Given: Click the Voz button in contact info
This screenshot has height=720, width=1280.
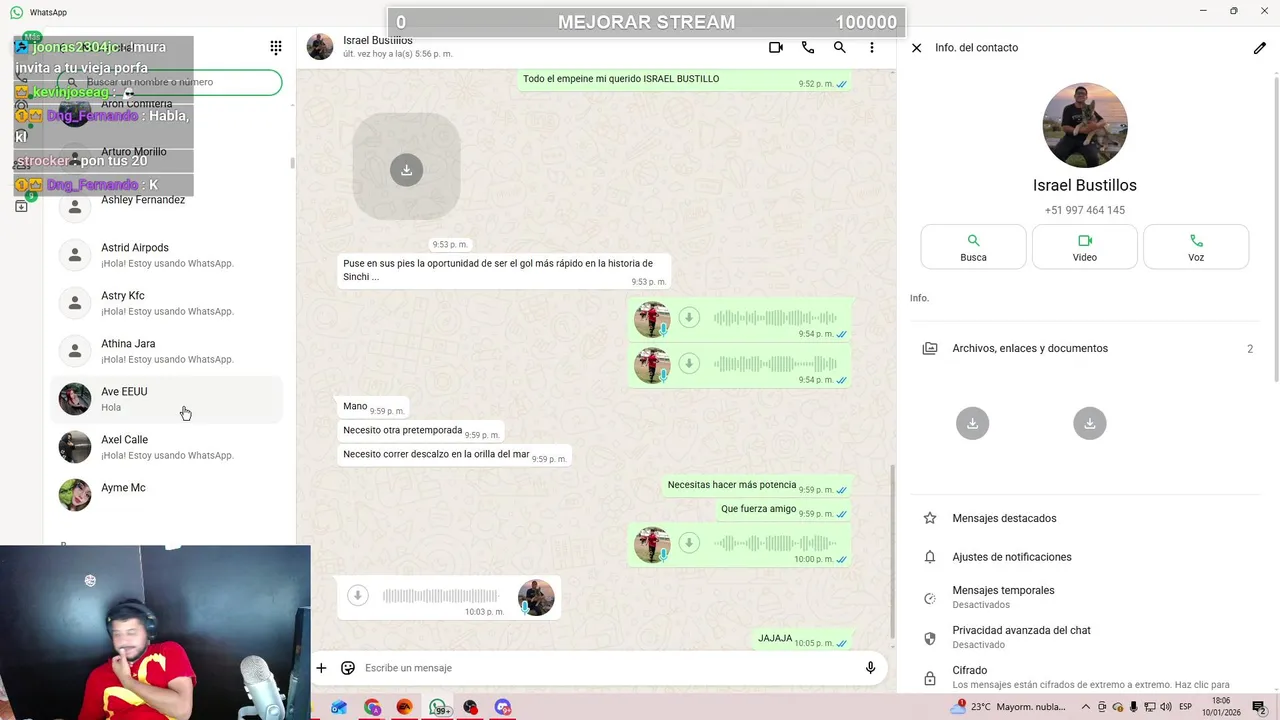Looking at the screenshot, I should [x=1196, y=247].
